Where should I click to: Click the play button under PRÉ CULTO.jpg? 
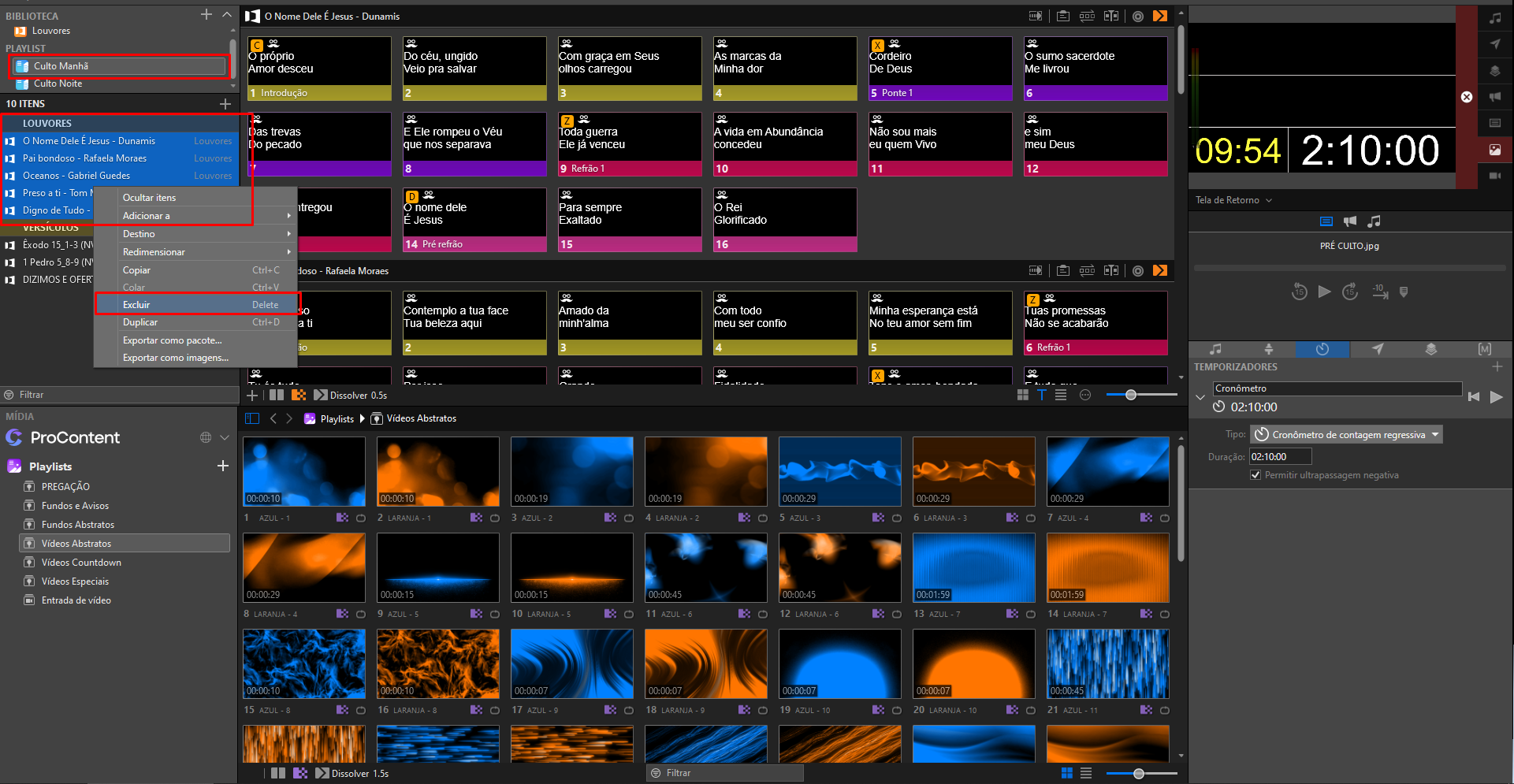1325,292
